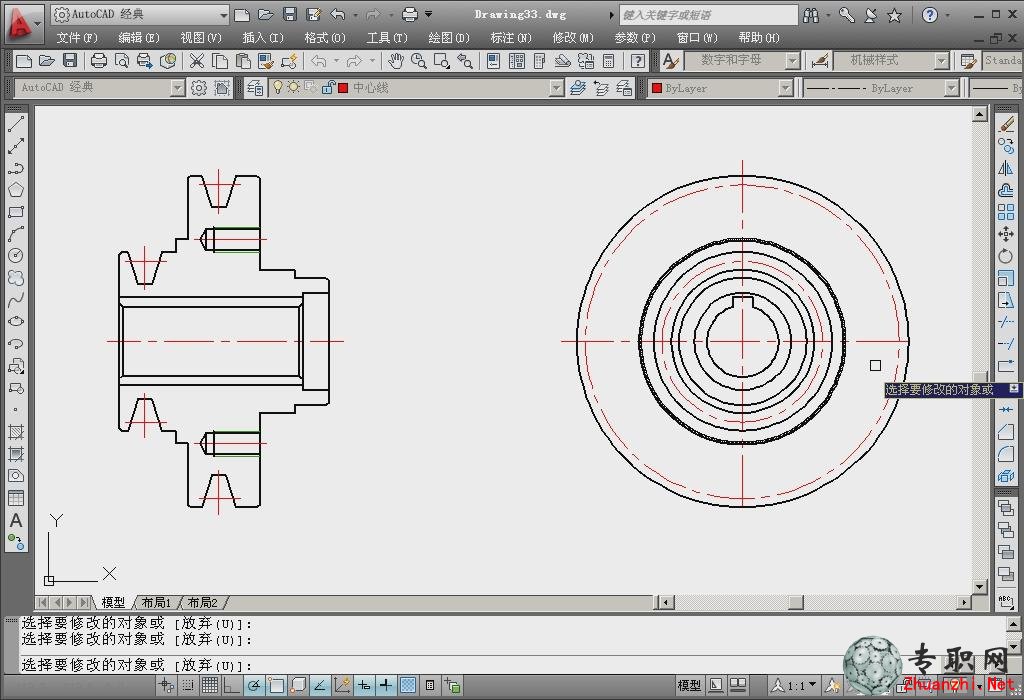Click the Move modify tool
Image resolution: width=1024 pixels, height=700 pixels.
point(1006,234)
